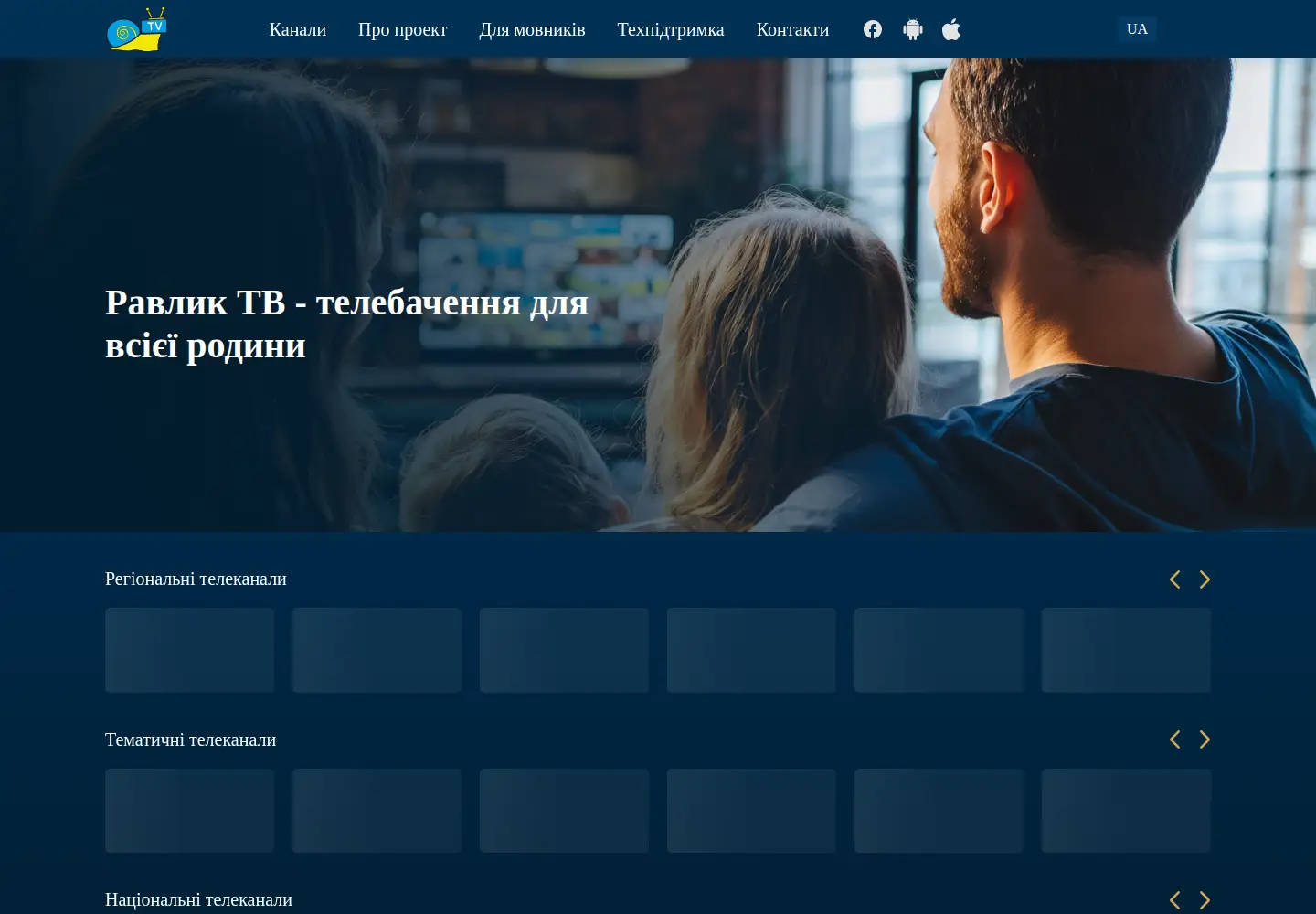Open the Apple app icon
Screen dimensions: 1316x914
click(x=951, y=29)
